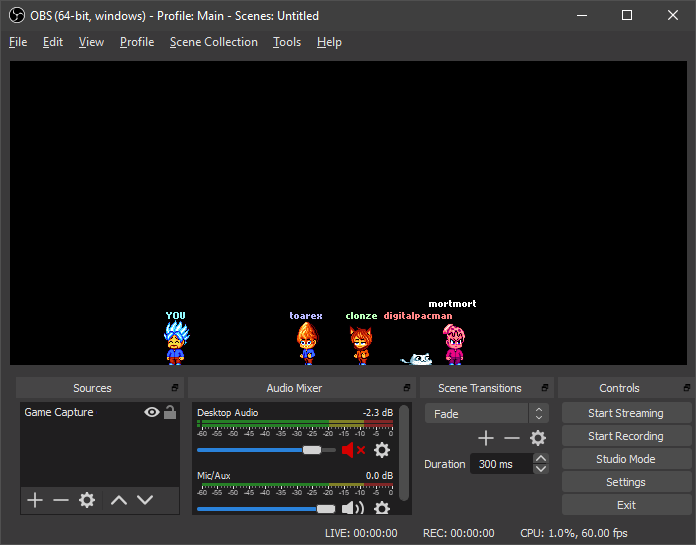Click Start Recording button

tap(626, 436)
